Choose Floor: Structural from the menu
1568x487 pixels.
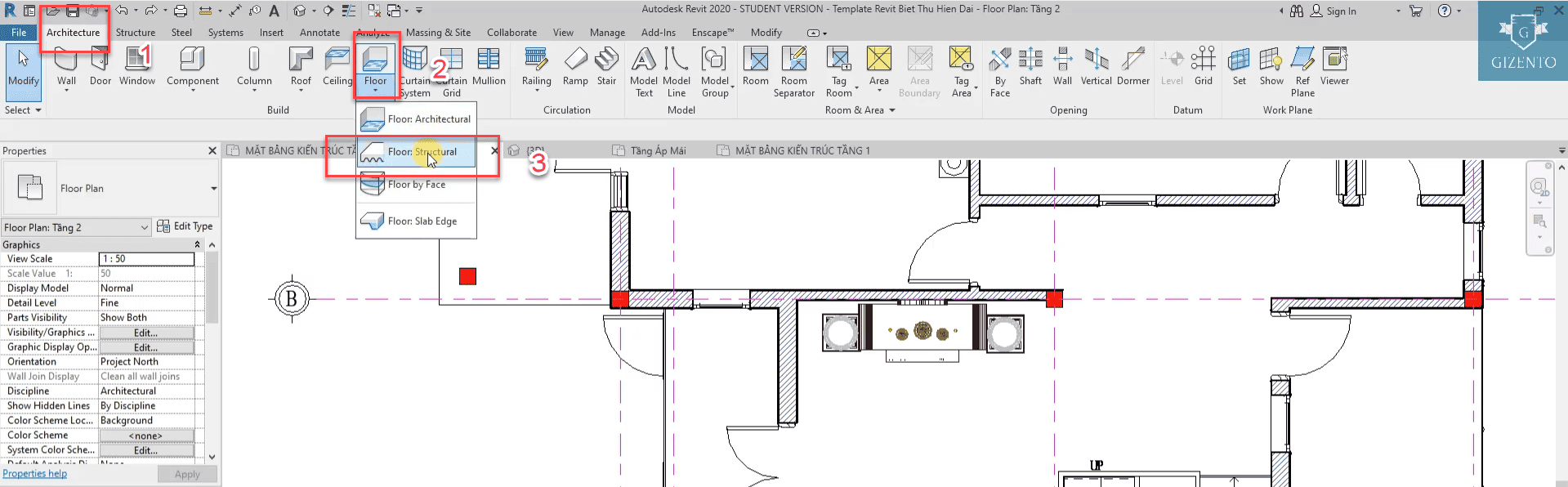[x=416, y=152]
